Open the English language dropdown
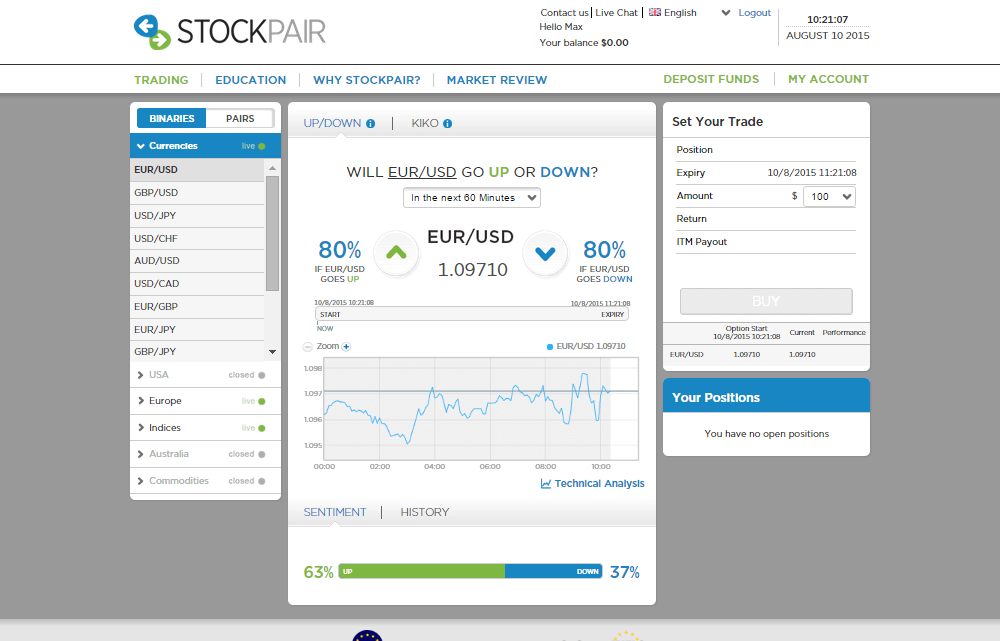This screenshot has width=1000, height=641. [689, 13]
